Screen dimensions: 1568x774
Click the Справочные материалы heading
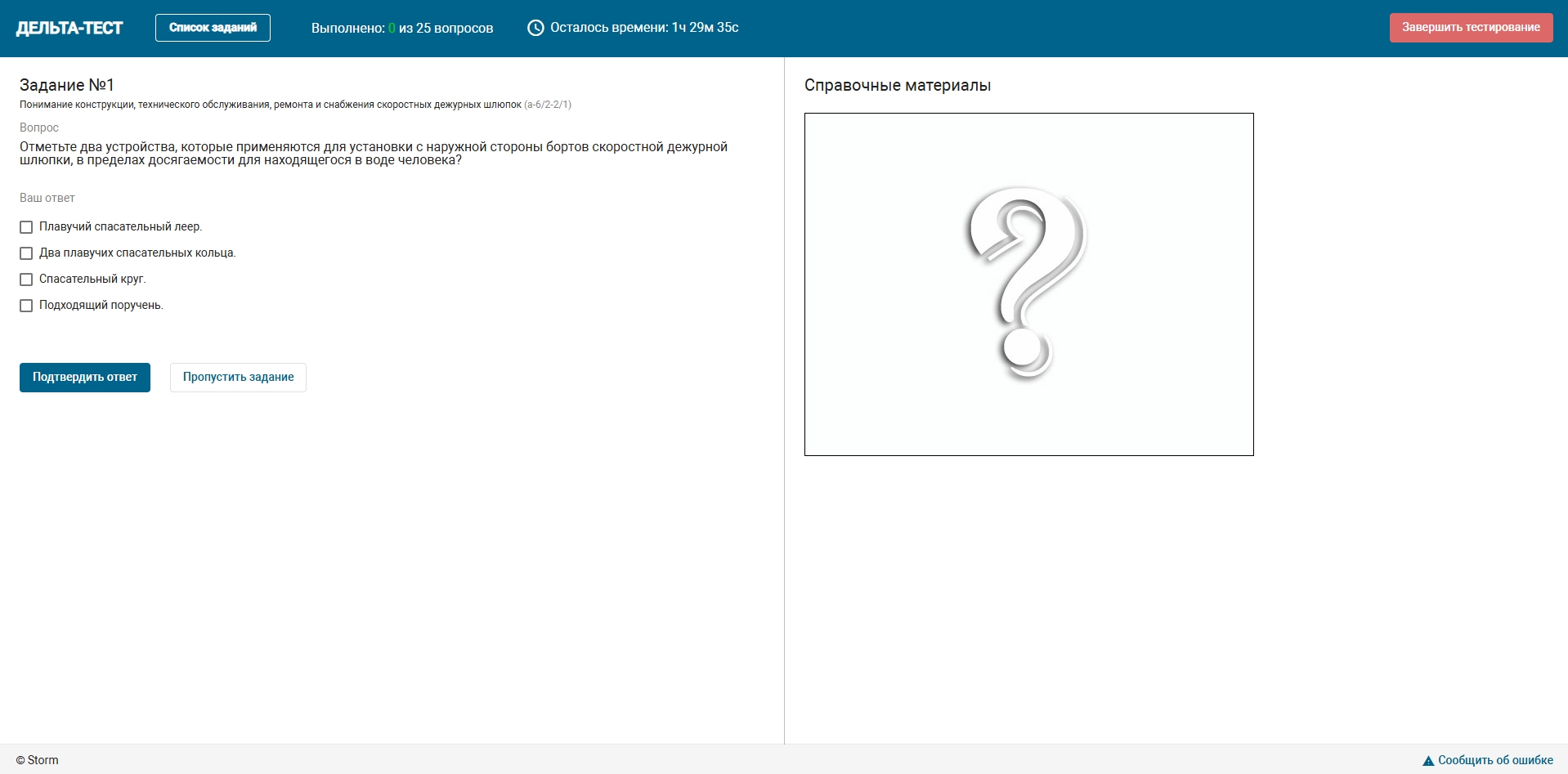(897, 85)
